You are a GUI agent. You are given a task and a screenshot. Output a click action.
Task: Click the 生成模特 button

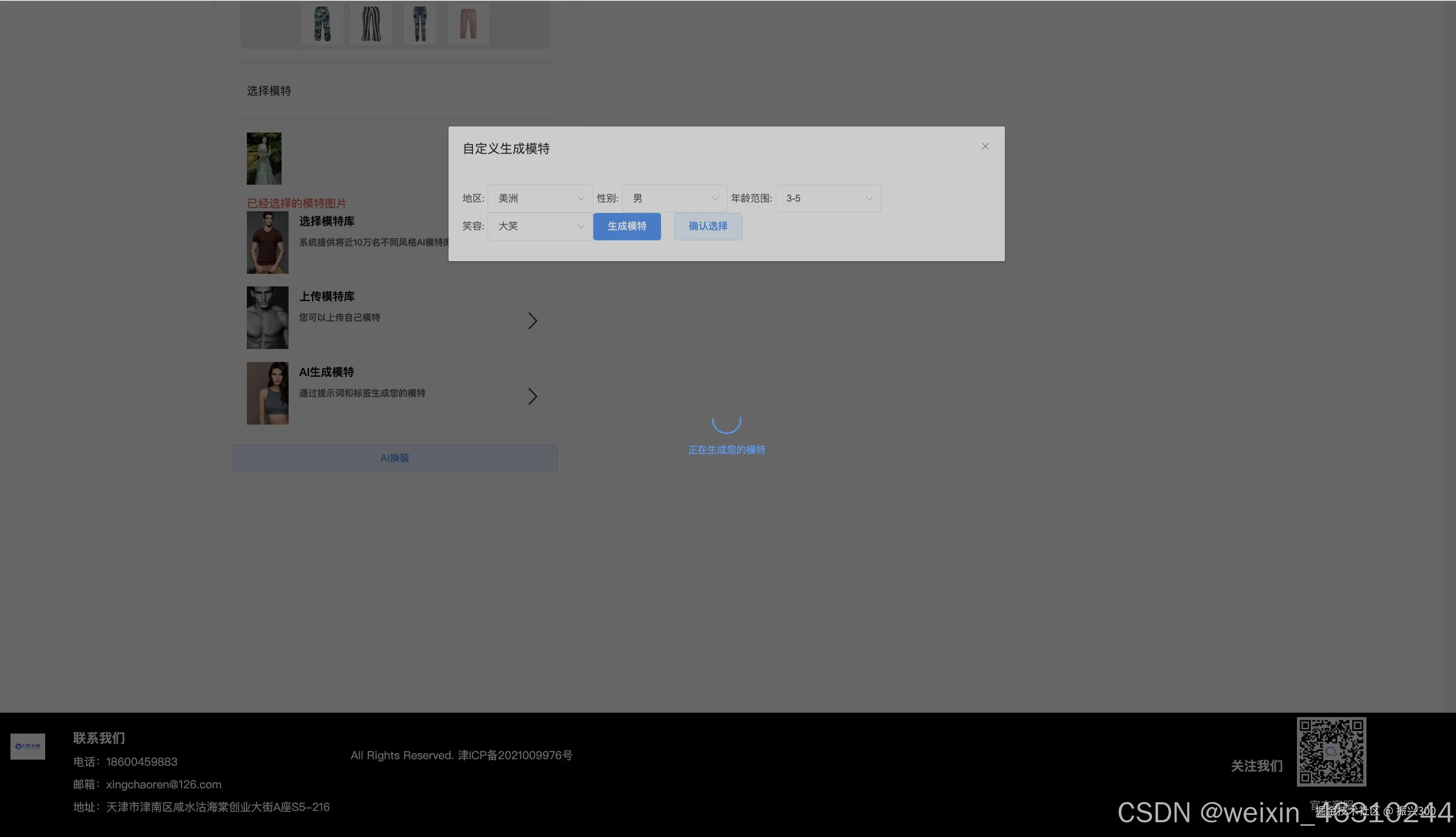627,226
